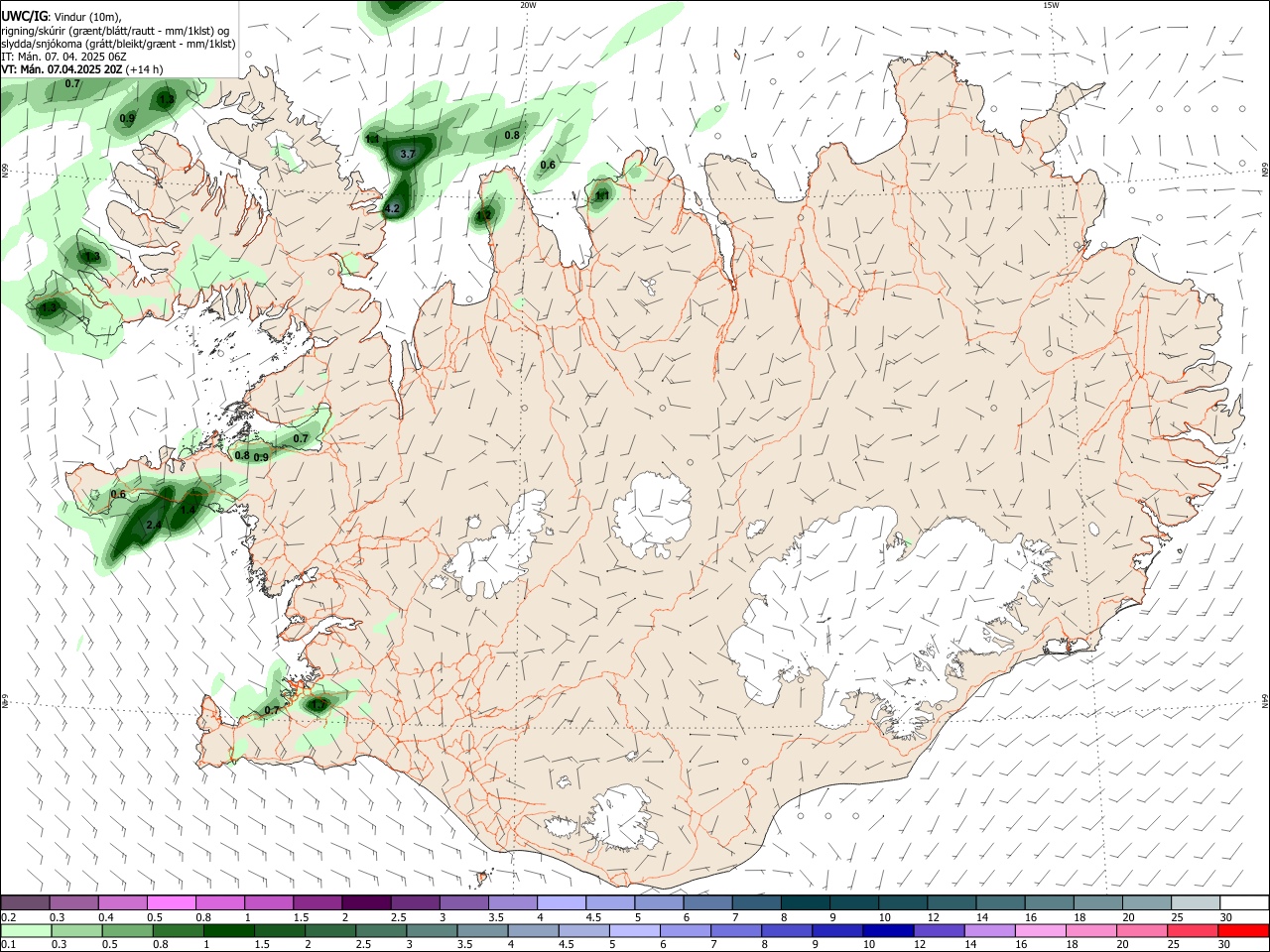Click the '0.2' label under the top legend row
This screenshot has height=952, width=1270.
(8, 917)
